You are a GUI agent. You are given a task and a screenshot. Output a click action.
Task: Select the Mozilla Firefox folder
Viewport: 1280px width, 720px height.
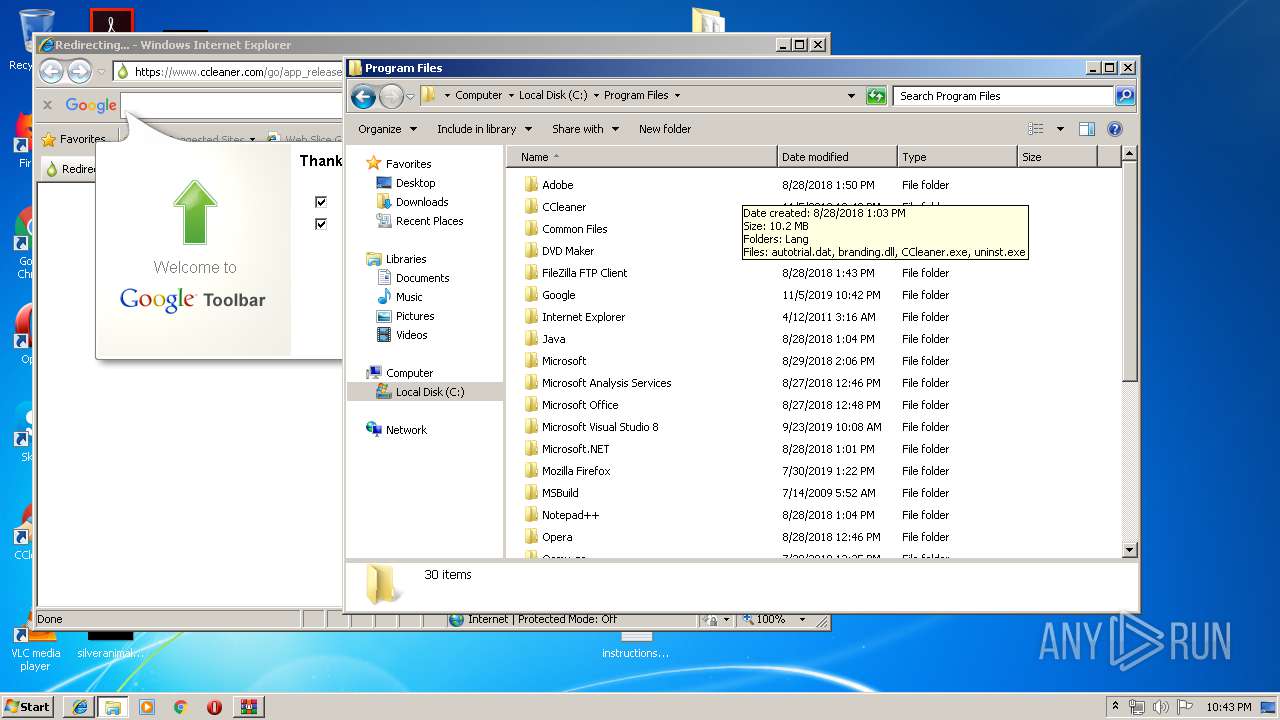576,471
